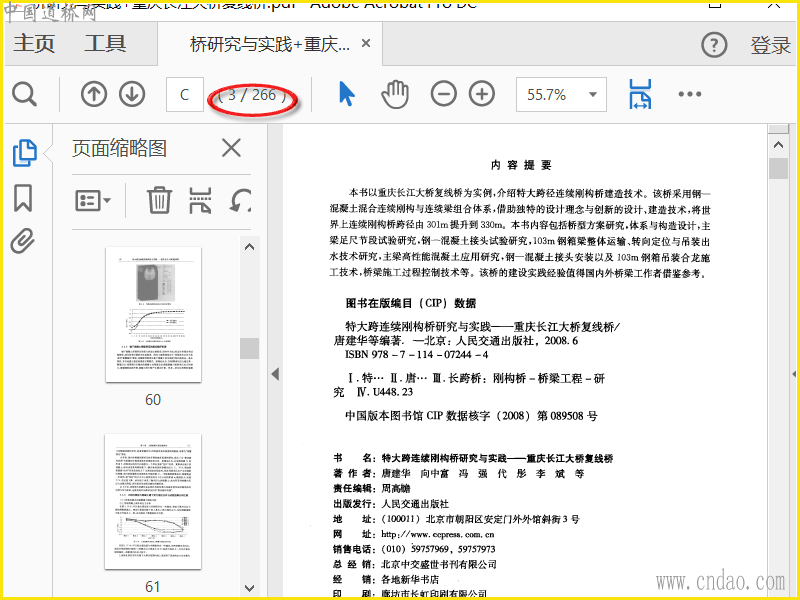Image resolution: width=800 pixels, height=600 pixels.
Task: Zoom out with the minus button
Action: click(x=443, y=94)
